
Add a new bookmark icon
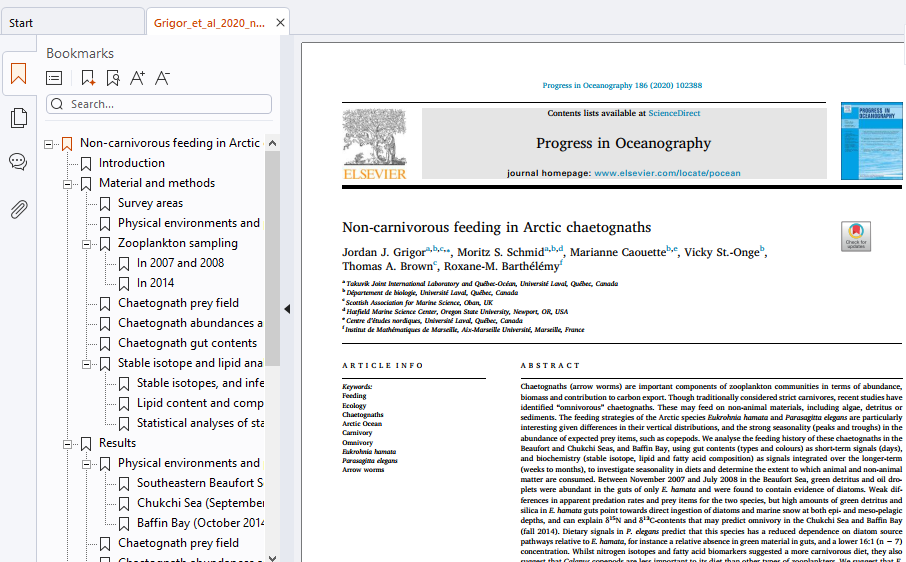88,78
